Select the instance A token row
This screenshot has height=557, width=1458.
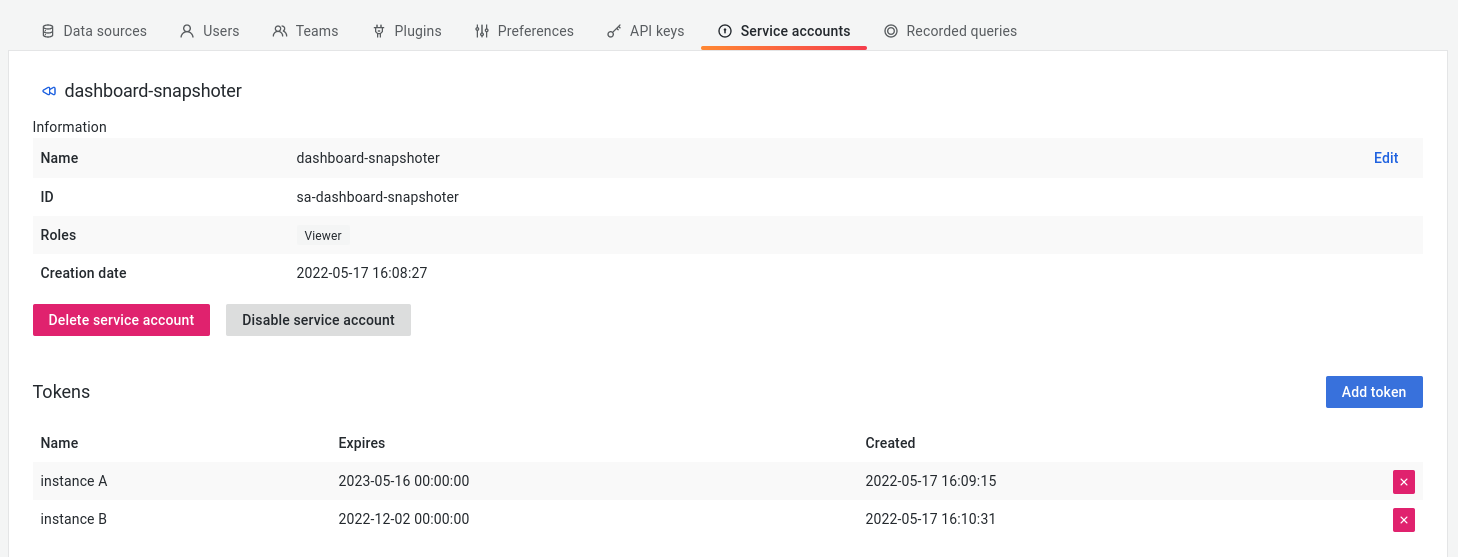click(x=600, y=481)
